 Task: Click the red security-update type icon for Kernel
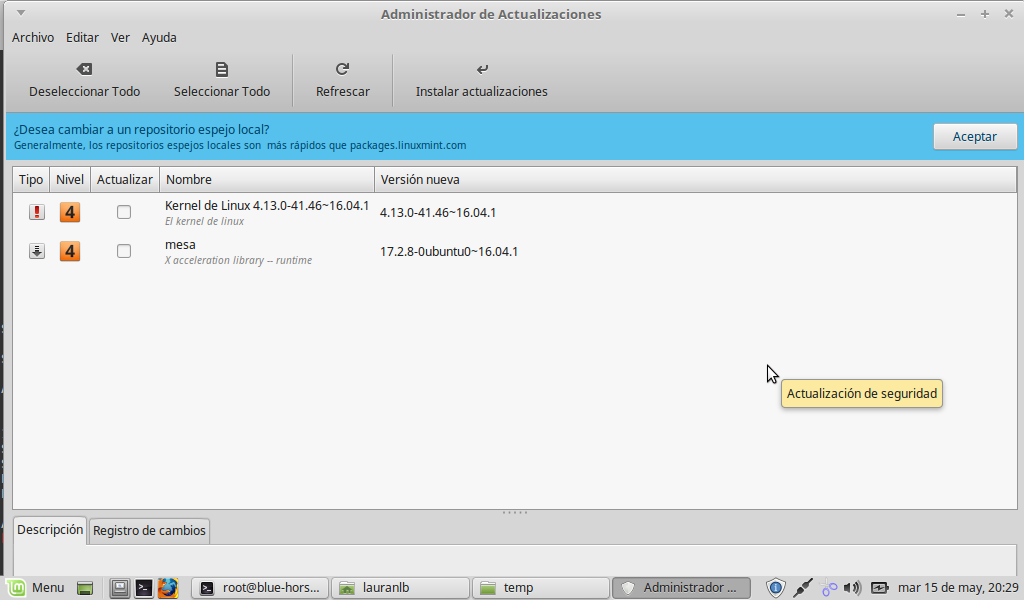click(37, 212)
